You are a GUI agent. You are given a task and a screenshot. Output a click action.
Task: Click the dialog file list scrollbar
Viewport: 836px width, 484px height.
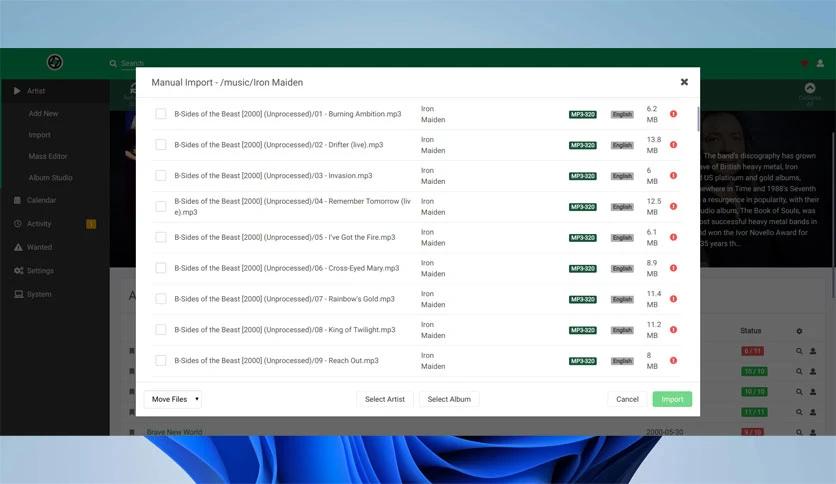click(698, 118)
